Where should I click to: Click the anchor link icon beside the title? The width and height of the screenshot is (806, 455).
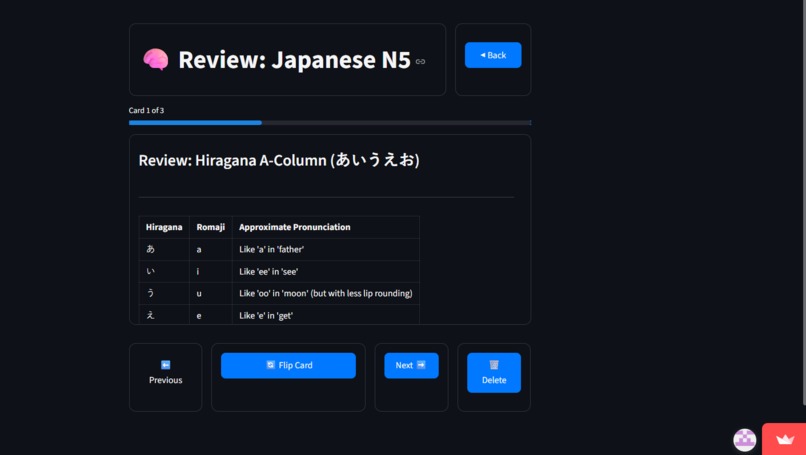click(x=420, y=62)
